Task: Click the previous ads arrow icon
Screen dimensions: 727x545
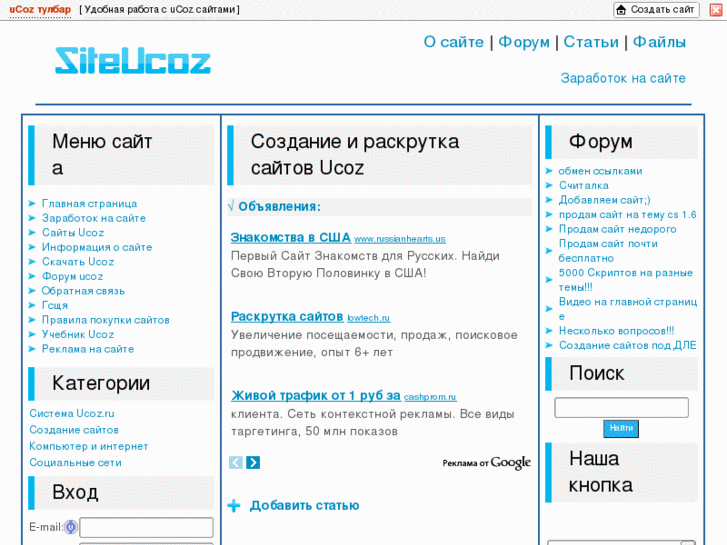Action: pyautogui.click(x=236, y=462)
